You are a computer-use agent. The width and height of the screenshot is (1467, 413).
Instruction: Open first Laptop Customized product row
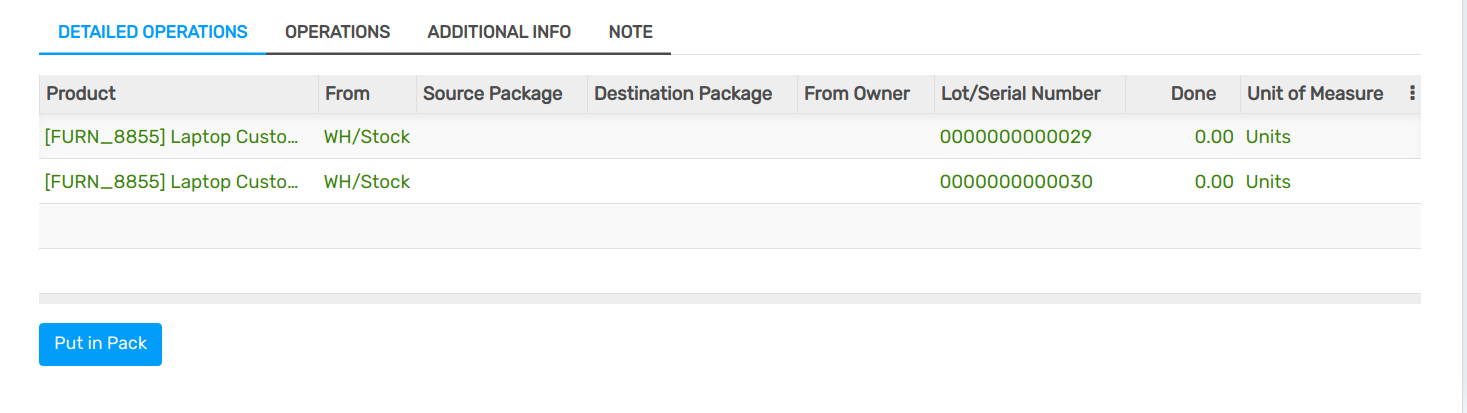coord(171,137)
